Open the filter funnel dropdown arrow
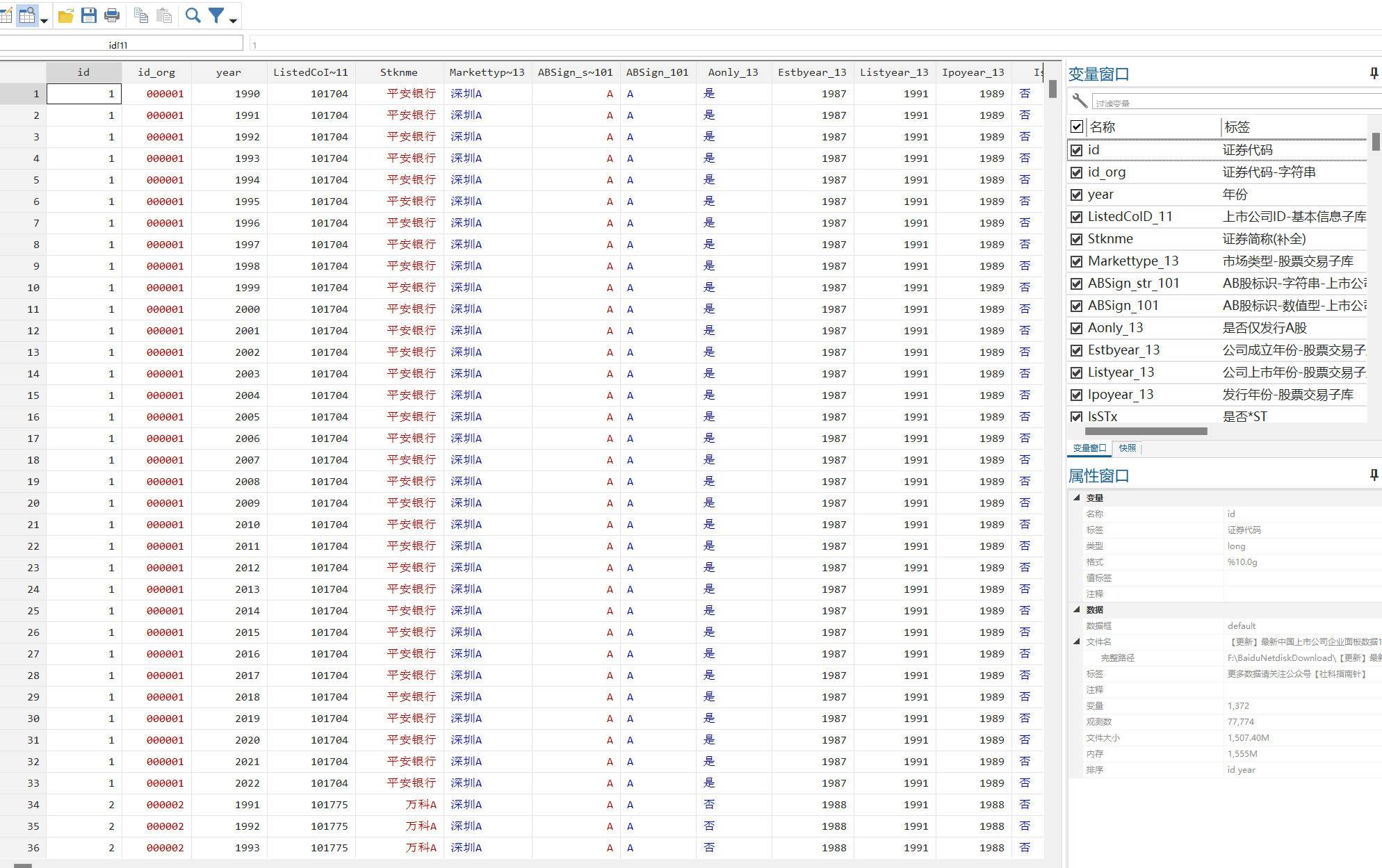The image size is (1382, 868). (233, 21)
